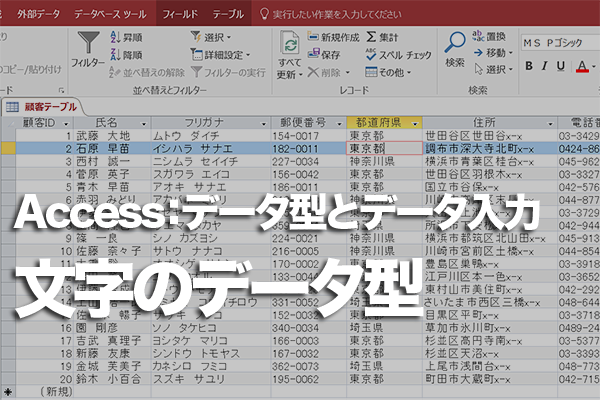Screen dimensions: 600x400
Task: Open the Filter (フィルター) funnel tool
Action: click(88, 50)
